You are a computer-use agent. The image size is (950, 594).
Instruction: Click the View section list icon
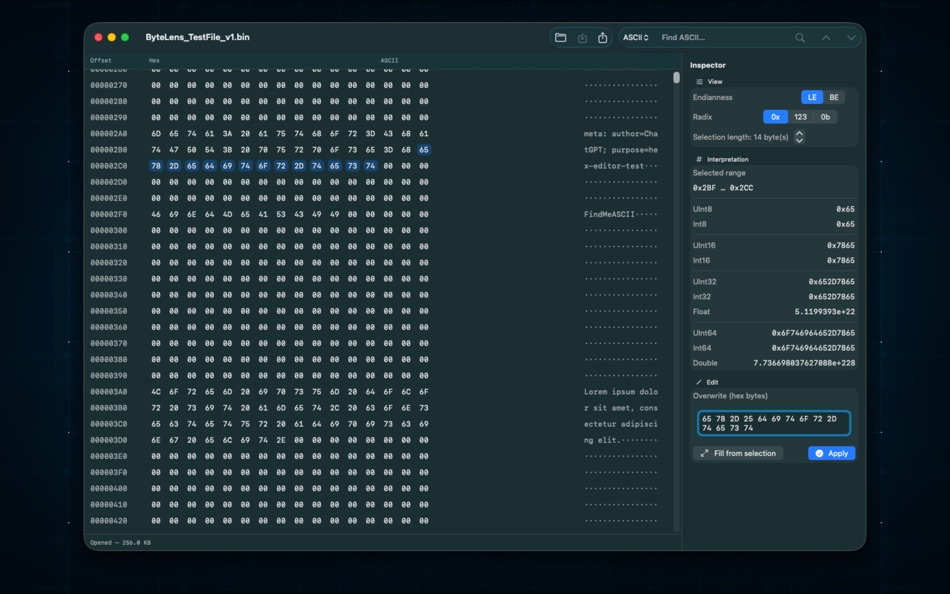[700, 81]
